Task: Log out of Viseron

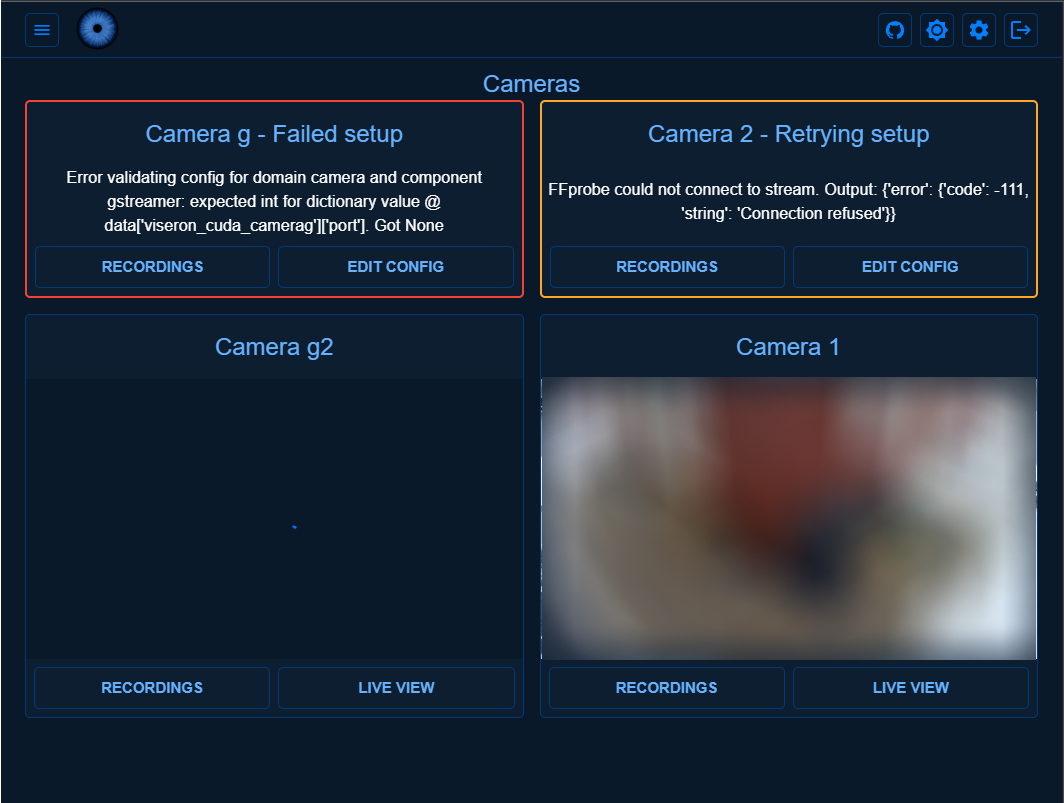Action: [1021, 30]
